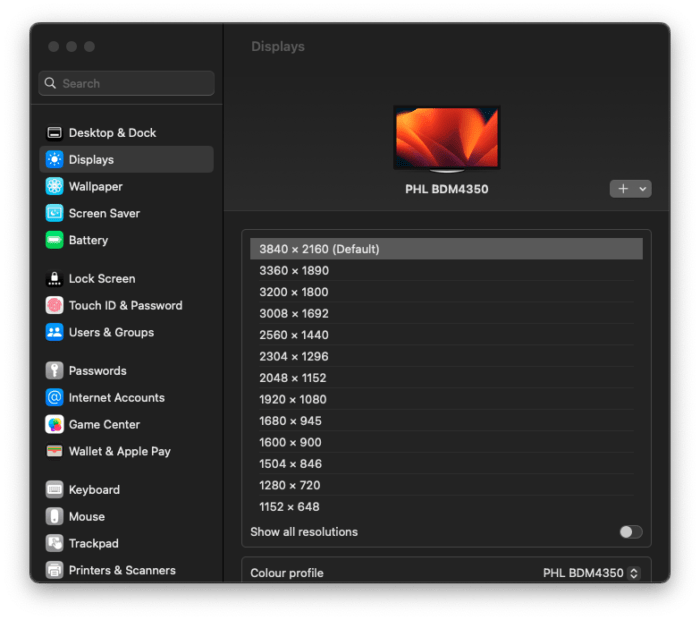This screenshot has height=620, width=700.
Task: Open Screen Saver via its icon
Action: point(54,213)
